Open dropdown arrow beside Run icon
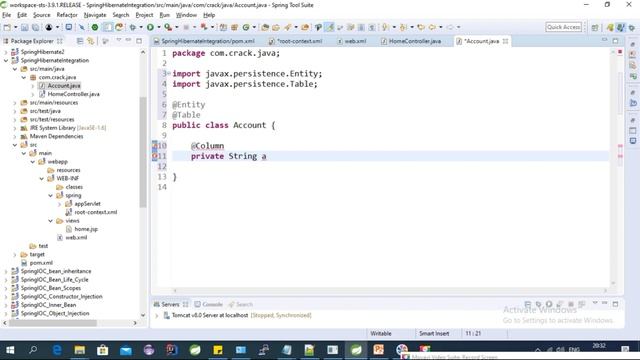 click(x=159, y=27)
